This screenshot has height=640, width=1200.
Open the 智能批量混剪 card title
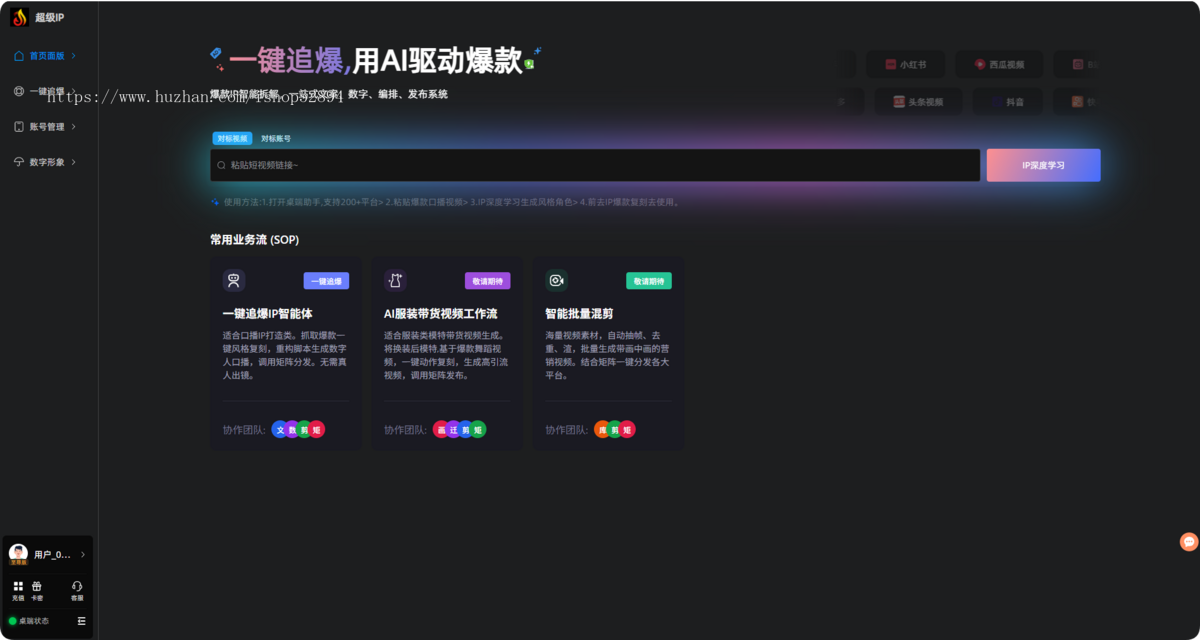[579, 313]
